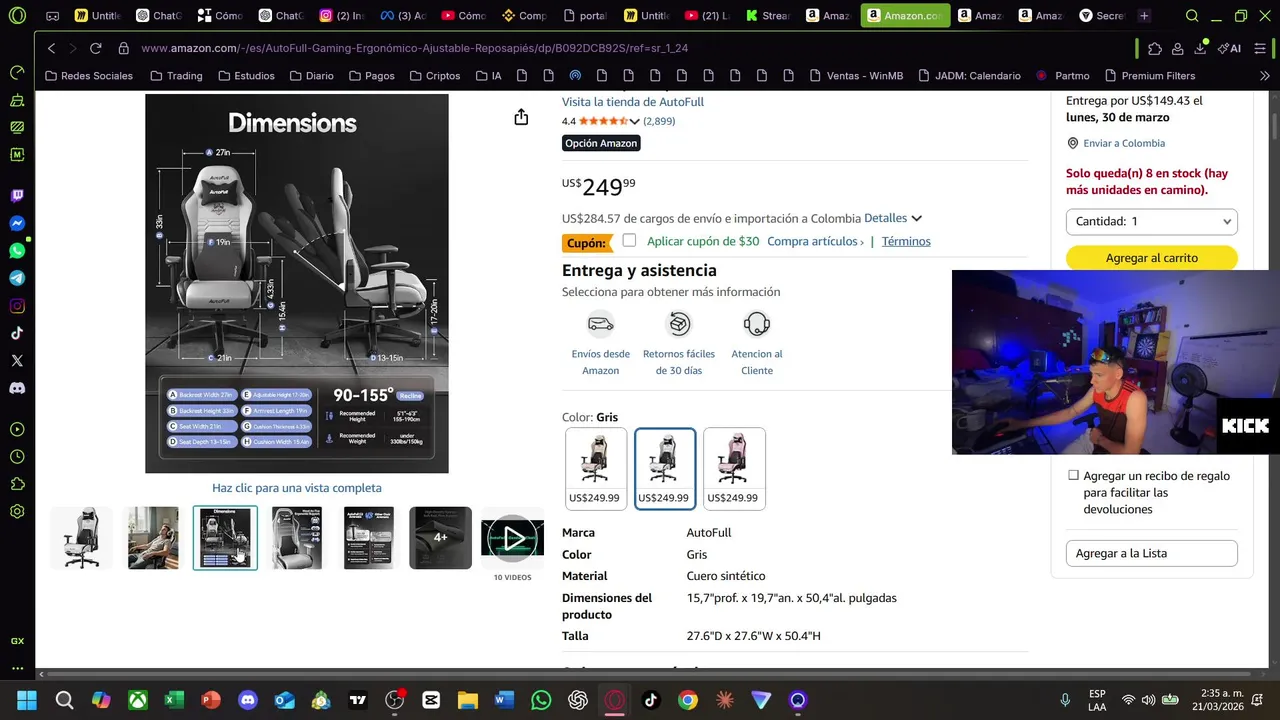Click the Amazon URL address bar
1280x720 pixels.
pos(414,48)
